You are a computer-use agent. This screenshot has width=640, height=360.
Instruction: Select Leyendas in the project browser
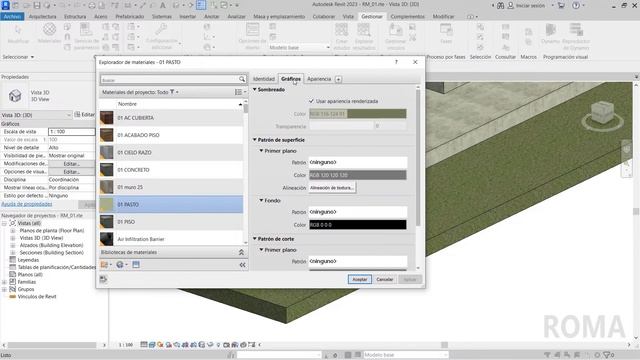tap(28, 260)
